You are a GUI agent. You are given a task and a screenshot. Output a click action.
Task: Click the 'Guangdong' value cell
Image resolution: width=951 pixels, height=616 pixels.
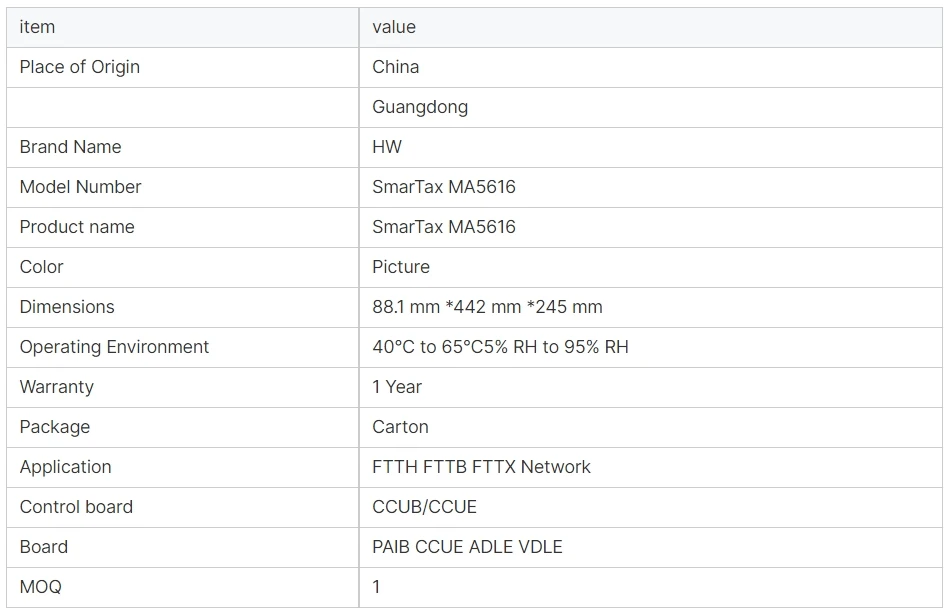pyautogui.click(x=420, y=107)
